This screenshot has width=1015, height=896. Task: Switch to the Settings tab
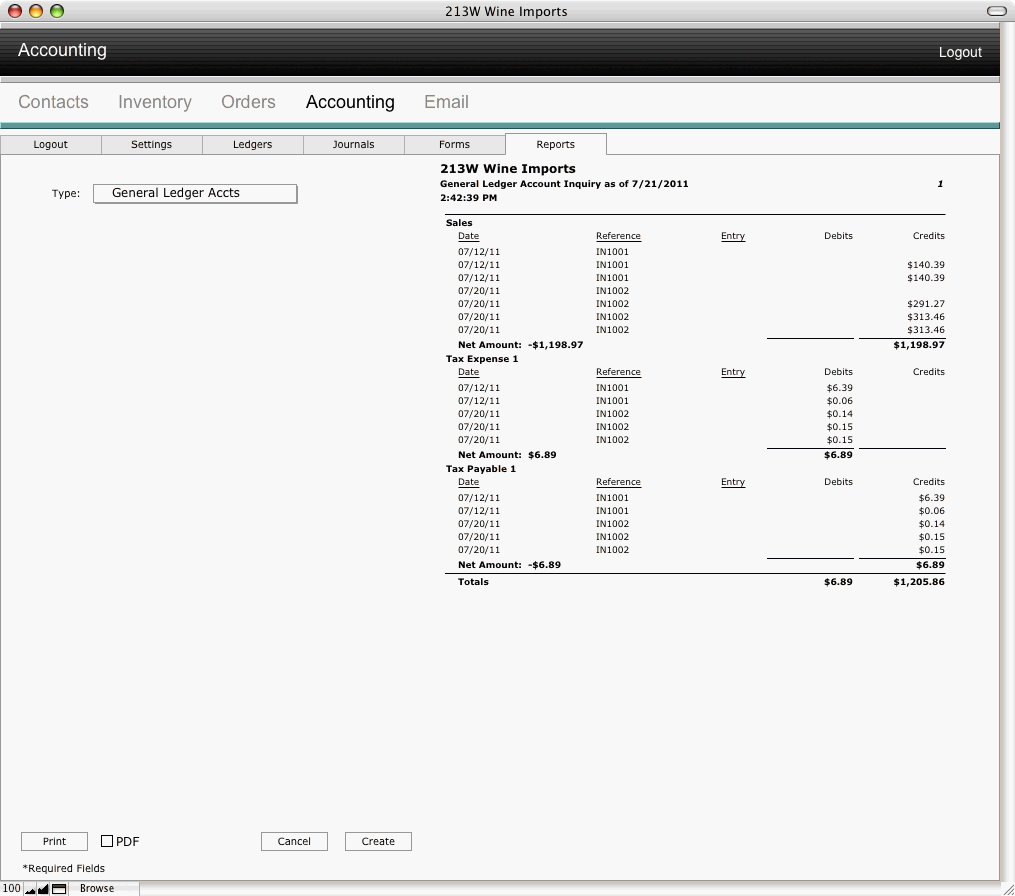151,144
